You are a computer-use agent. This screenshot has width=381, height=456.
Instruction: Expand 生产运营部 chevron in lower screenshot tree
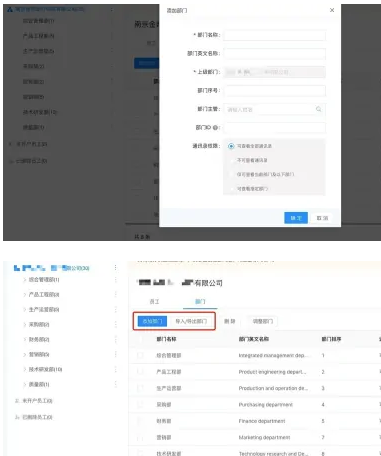(24, 310)
